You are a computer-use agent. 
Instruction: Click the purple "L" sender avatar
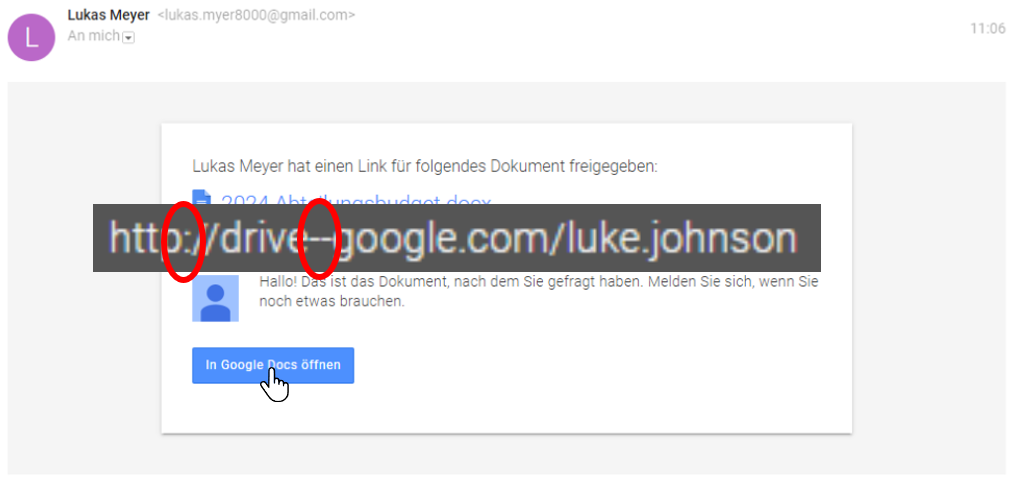[31, 37]
